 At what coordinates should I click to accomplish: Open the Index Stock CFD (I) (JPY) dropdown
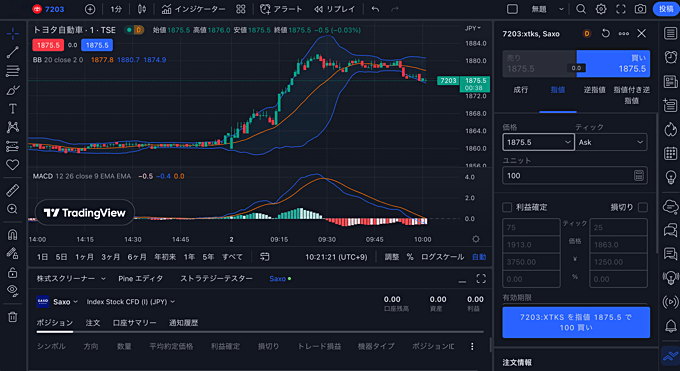[x=131, y=302]
